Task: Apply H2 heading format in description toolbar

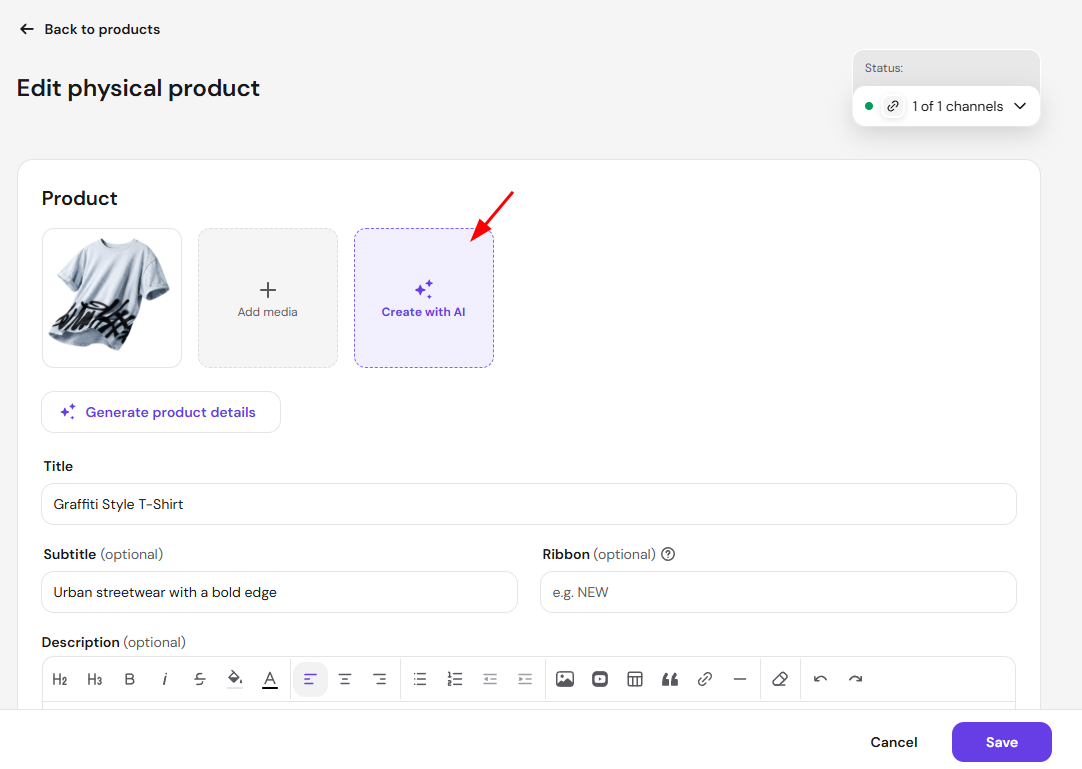Action: point(60,679)
